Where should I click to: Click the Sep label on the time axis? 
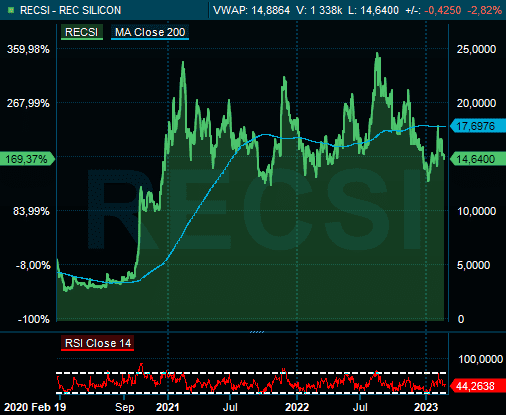tap(125, 407)
